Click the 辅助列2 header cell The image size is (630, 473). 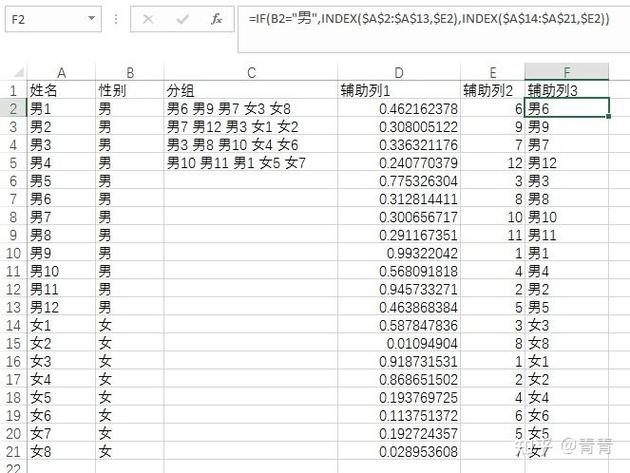[x=493, y=90]
